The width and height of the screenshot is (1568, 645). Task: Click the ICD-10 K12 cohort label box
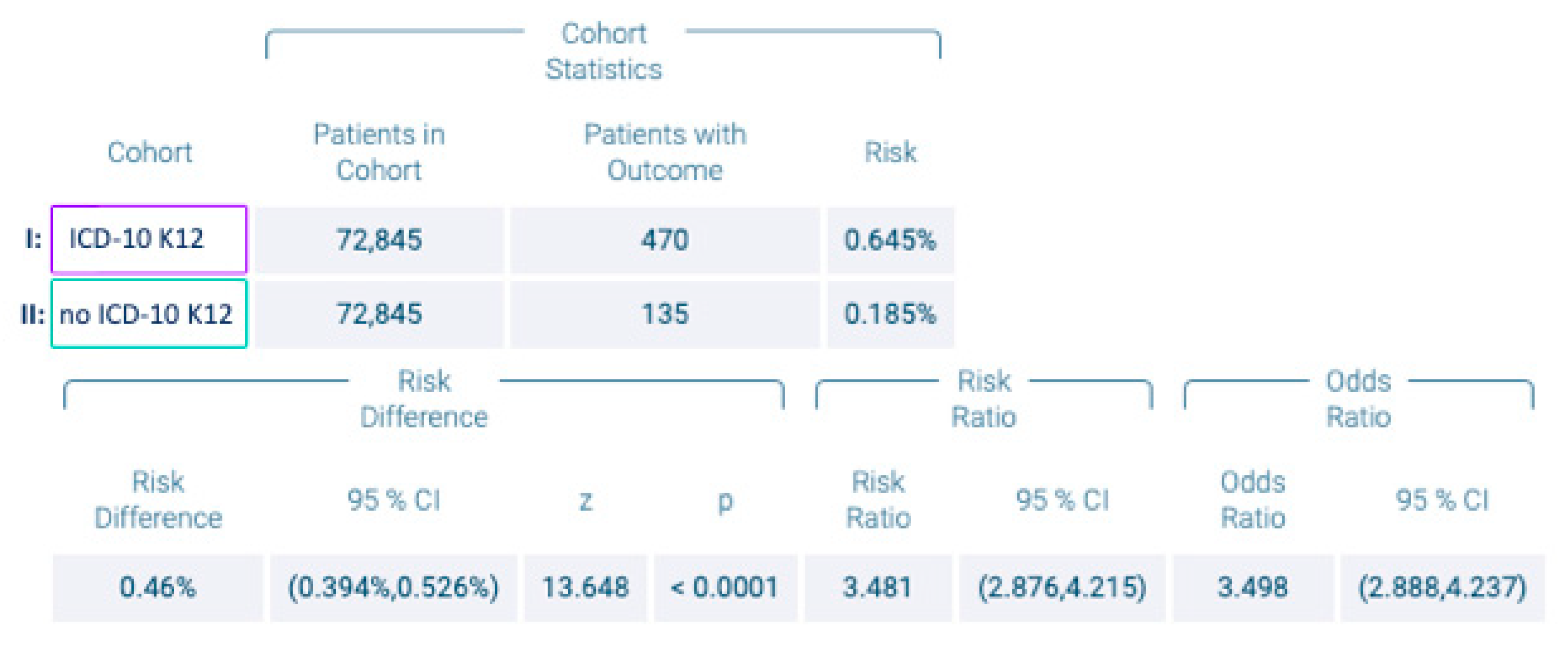pyautogui.click(x=149, y=239)
